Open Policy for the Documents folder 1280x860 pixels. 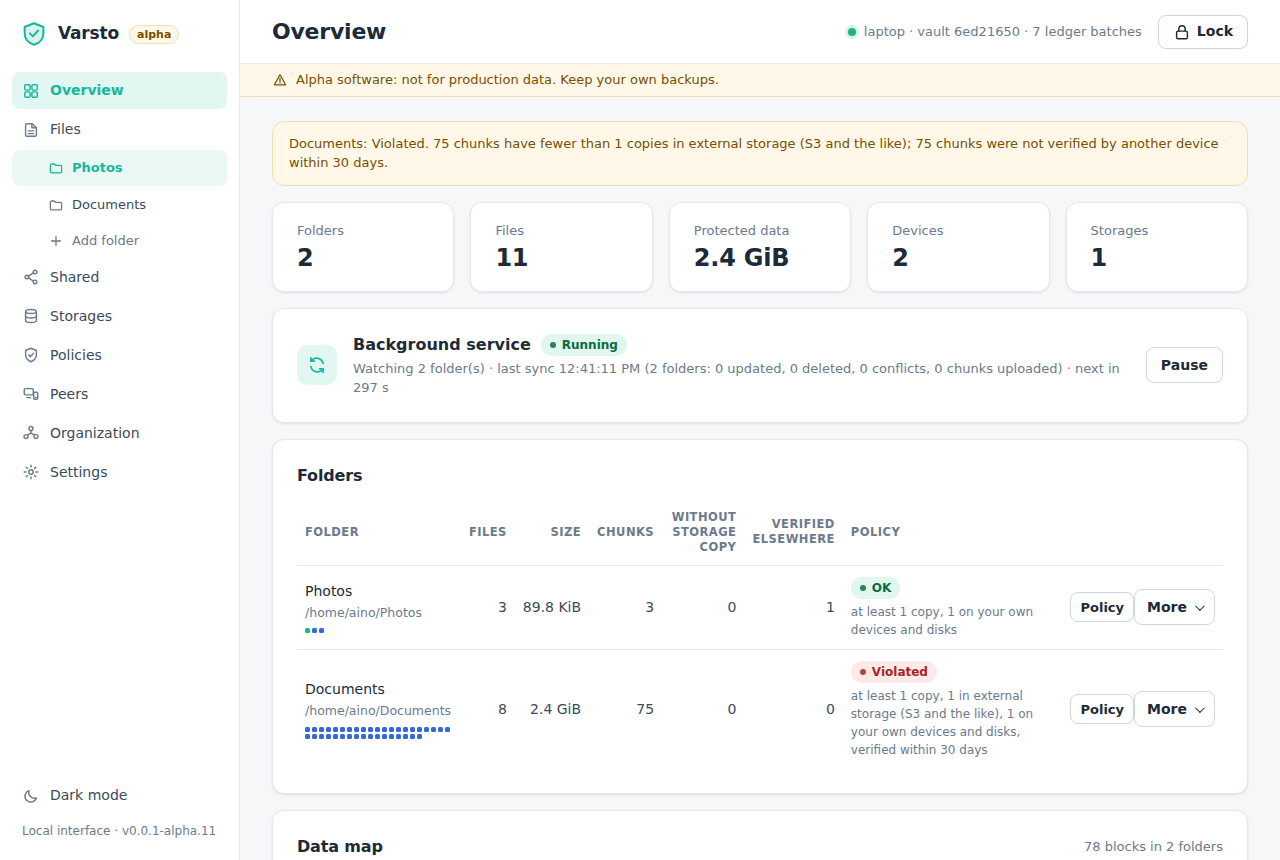tap(1102, 709)
